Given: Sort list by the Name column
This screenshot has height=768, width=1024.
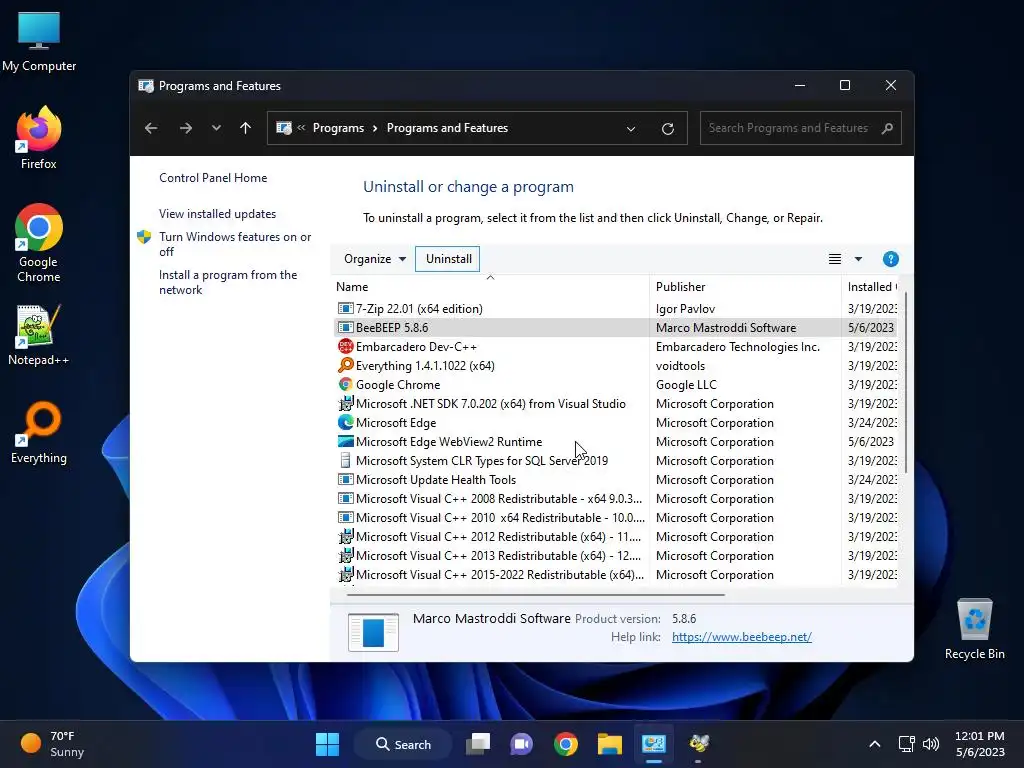Looking at the screenshot, I should tap(490, 287).
